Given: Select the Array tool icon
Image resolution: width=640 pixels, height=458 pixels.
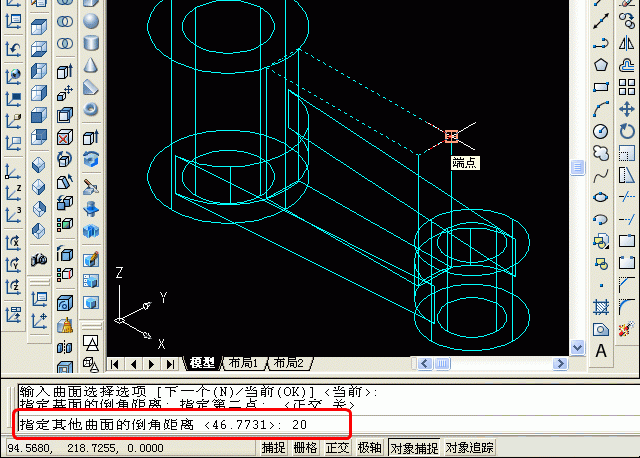Looking at the screenshot, I should tap(627, 87).
